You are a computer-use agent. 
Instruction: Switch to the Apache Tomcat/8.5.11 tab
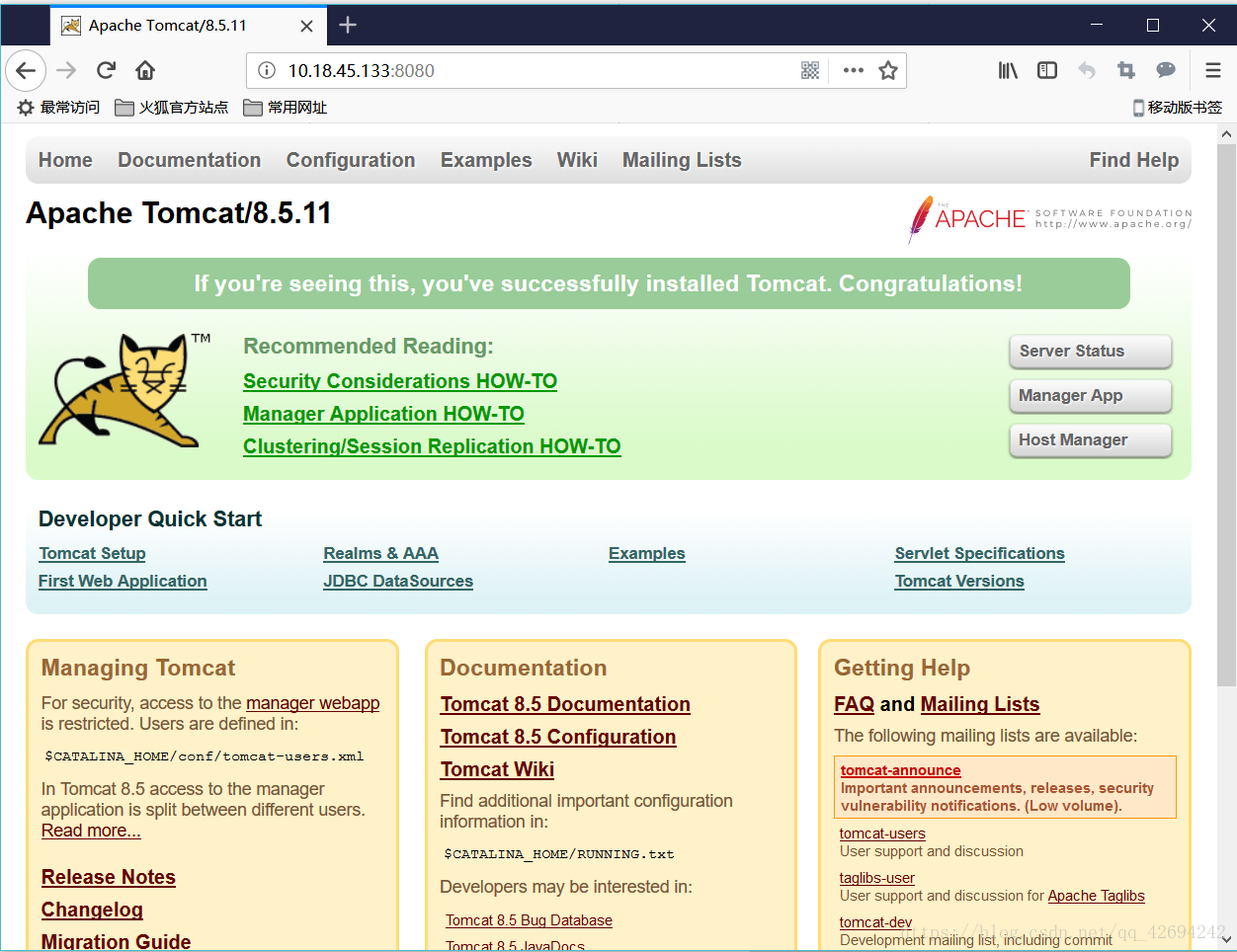point(168,25)
